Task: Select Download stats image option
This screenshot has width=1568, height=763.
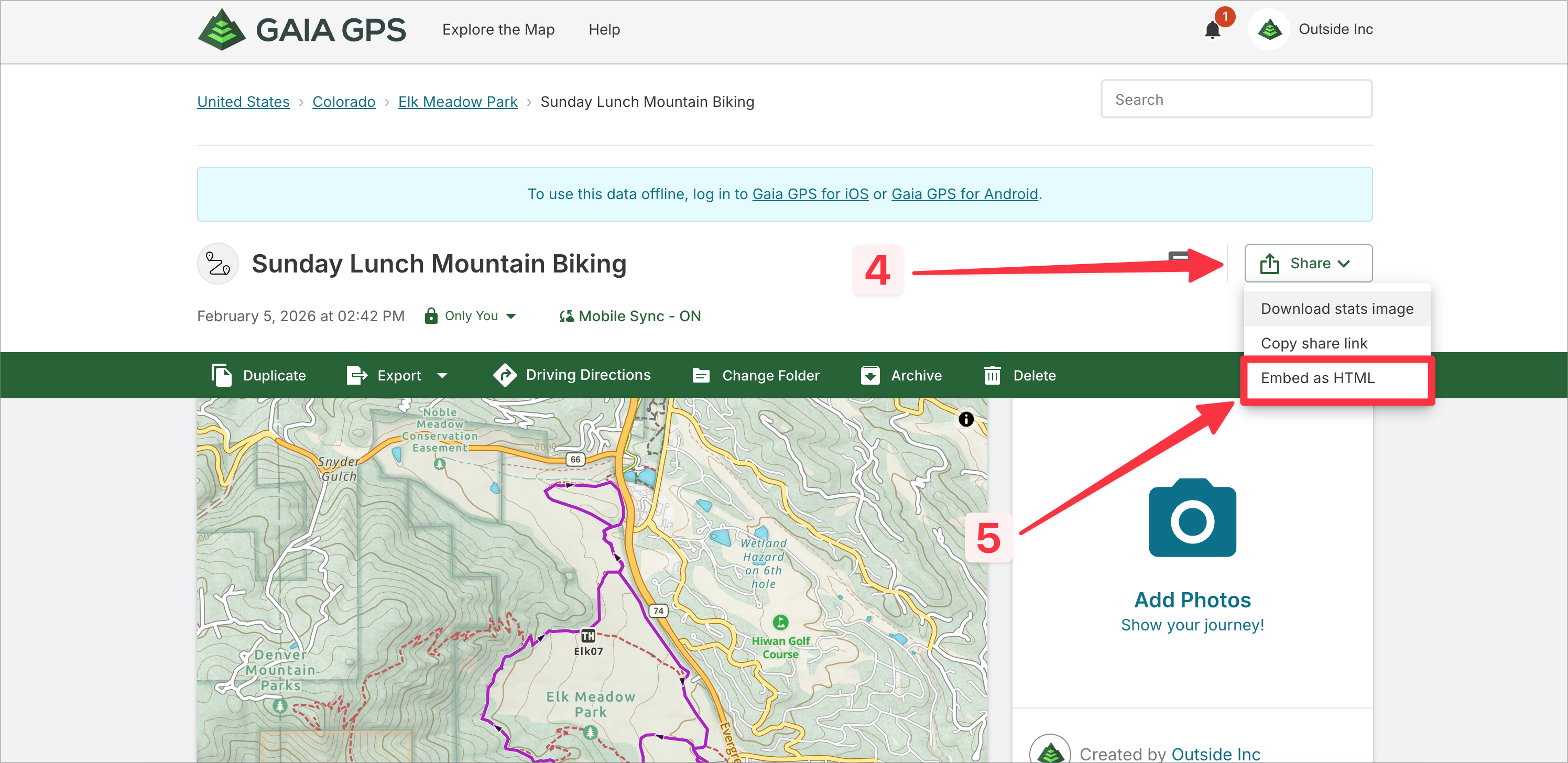Action: 1337,309
